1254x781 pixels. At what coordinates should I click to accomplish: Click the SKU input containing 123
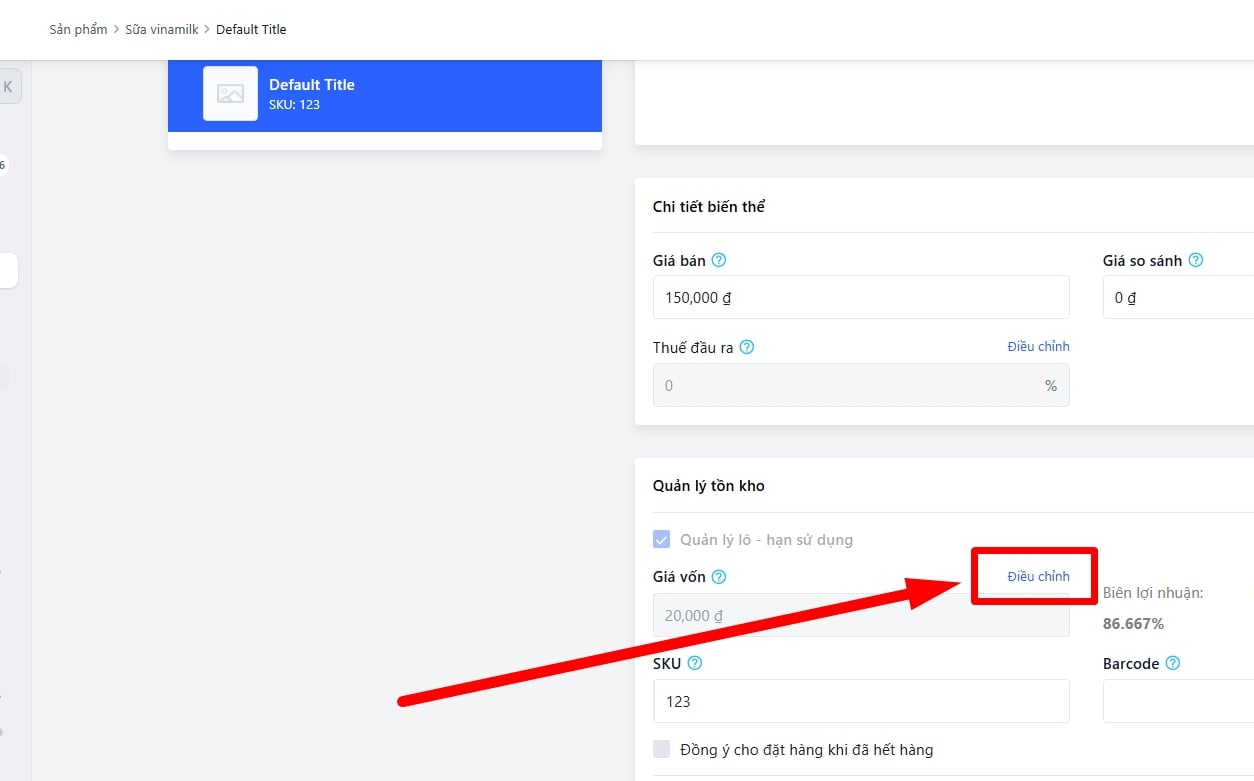(860, 701)
